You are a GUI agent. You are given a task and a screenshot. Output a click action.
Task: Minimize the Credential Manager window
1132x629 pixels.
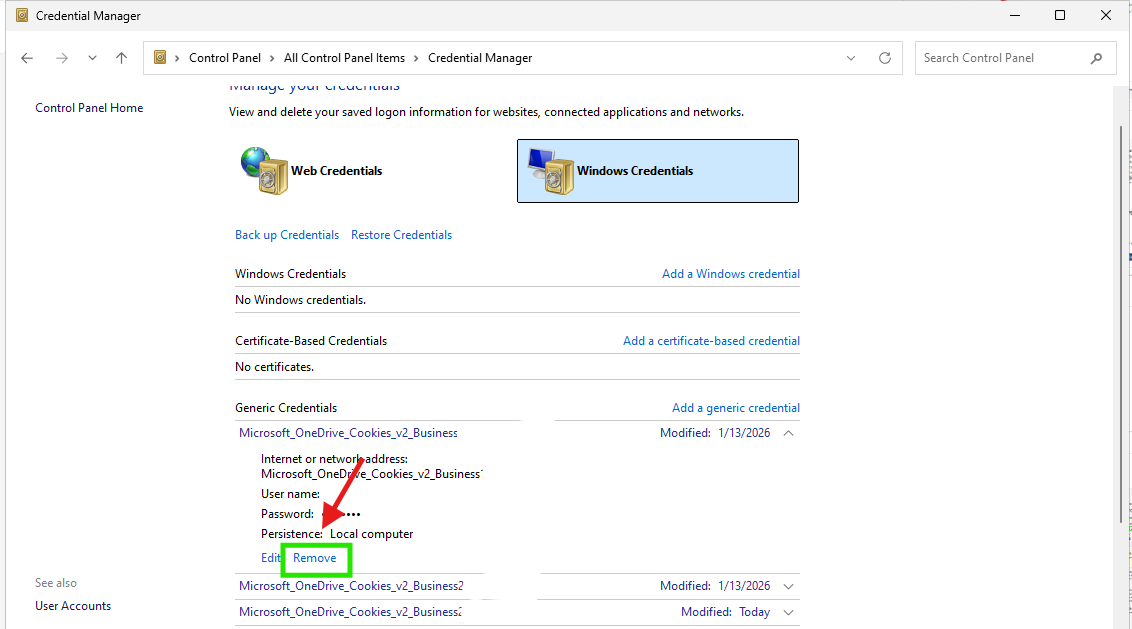(1014, 15)
